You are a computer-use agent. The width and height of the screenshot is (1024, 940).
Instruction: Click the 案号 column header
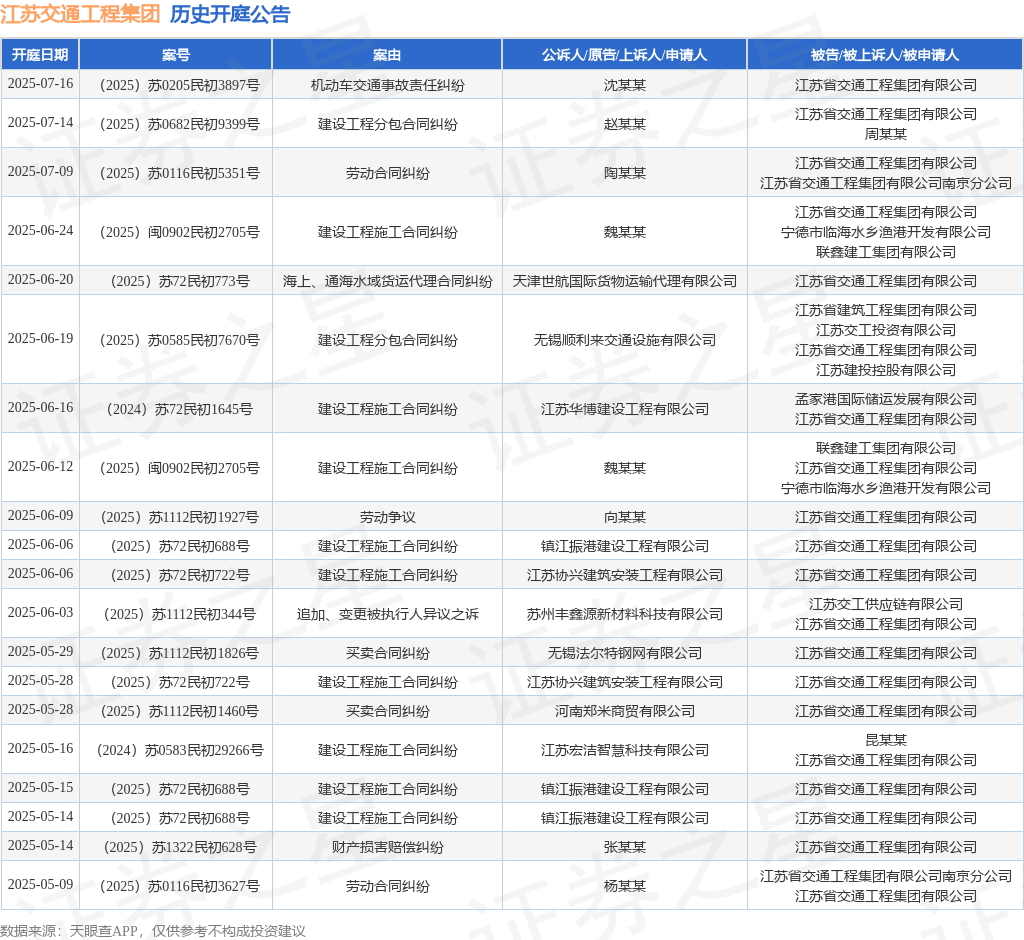(175, 55)
